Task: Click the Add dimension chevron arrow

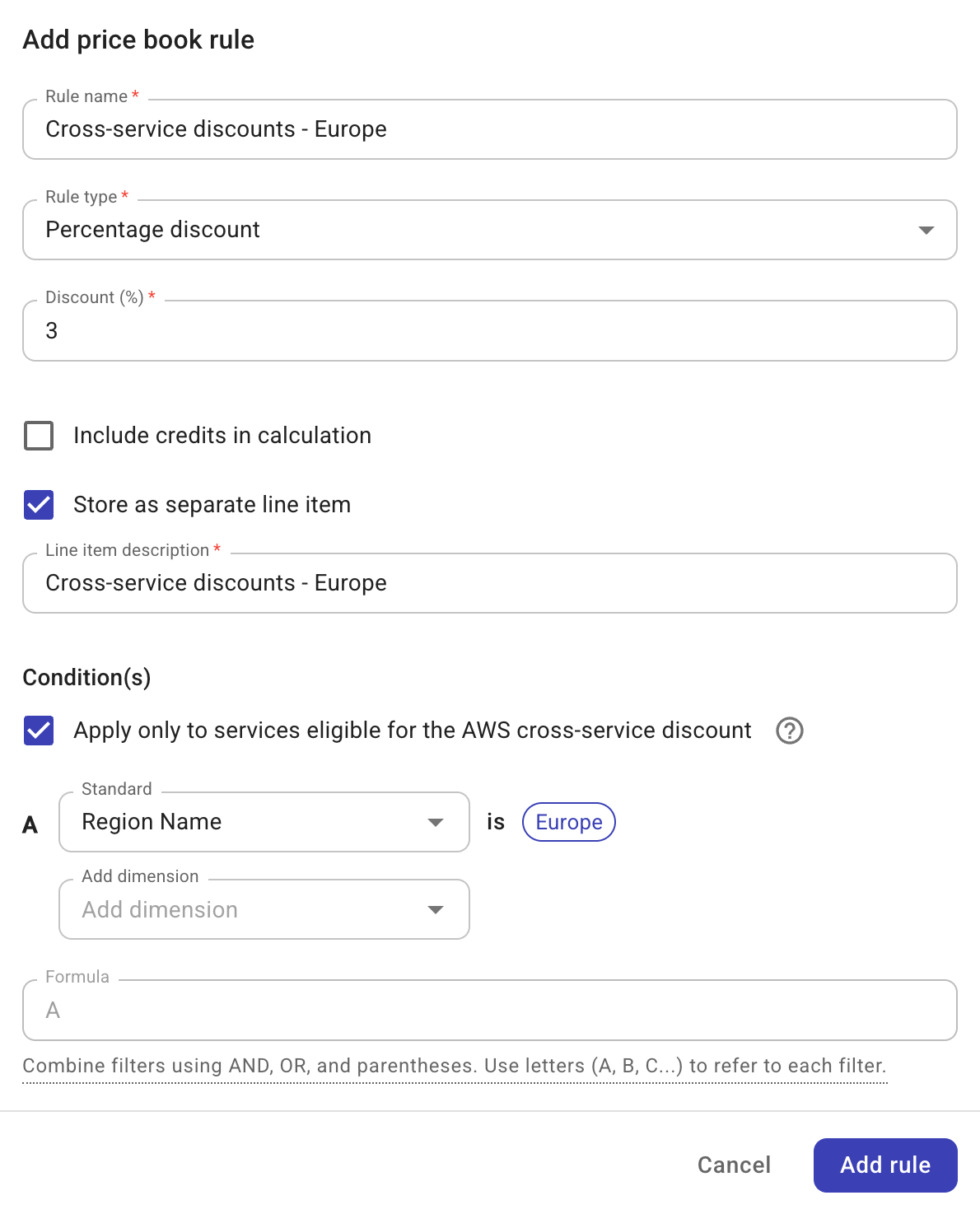Action: pos(436,910)
